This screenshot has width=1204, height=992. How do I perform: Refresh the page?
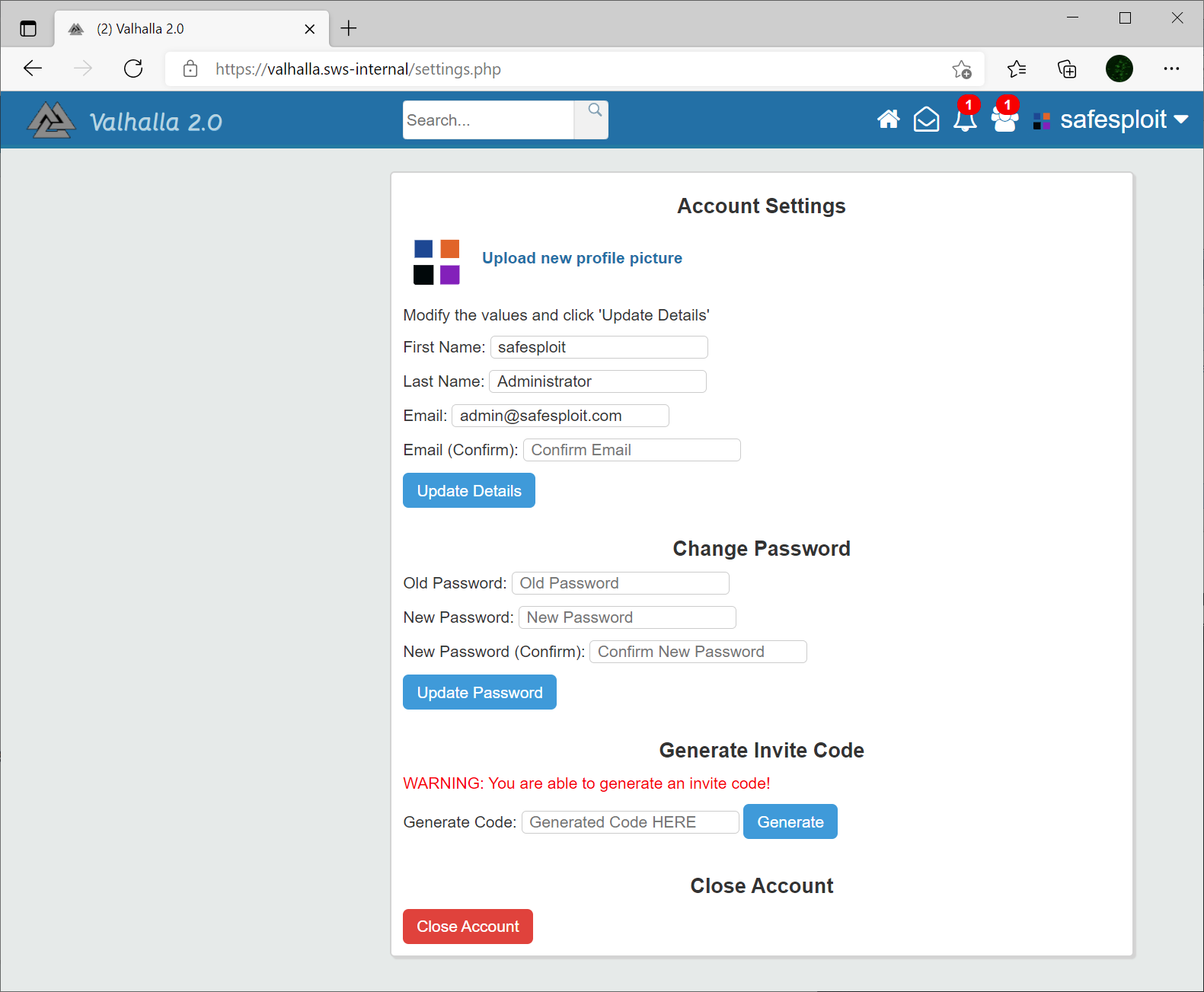click(x=133, y=69)
